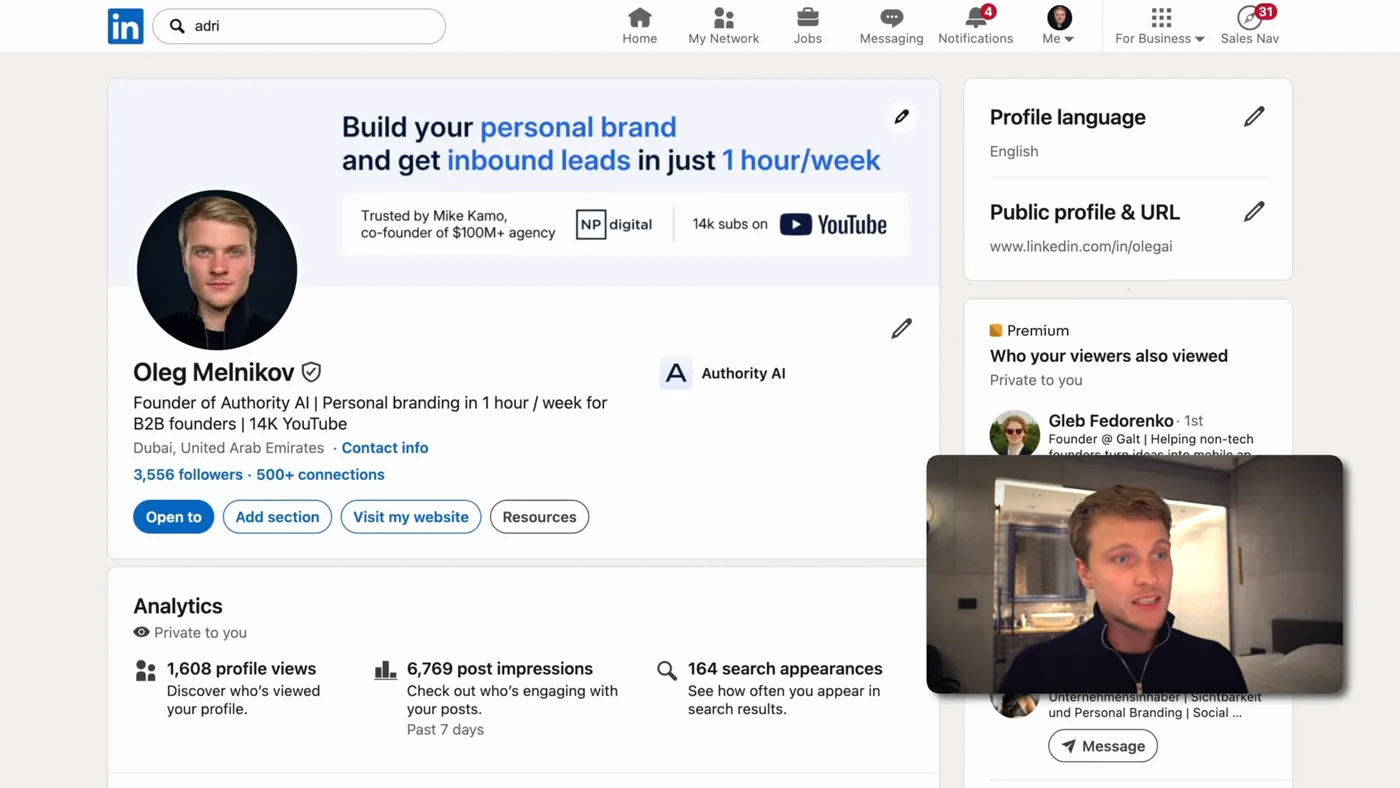Expand the For Business menu
The width and height of the screenshot is (1400, 788).
(x=1160, y=26)
